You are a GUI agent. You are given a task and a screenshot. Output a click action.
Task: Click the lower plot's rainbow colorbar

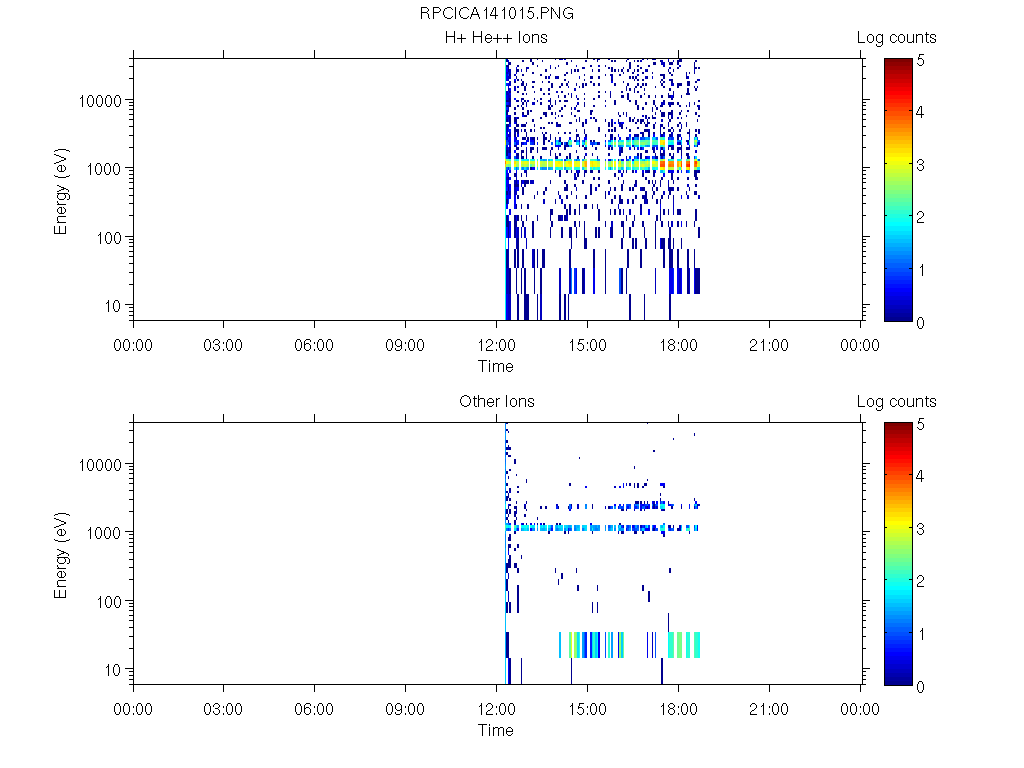[898, 554]
